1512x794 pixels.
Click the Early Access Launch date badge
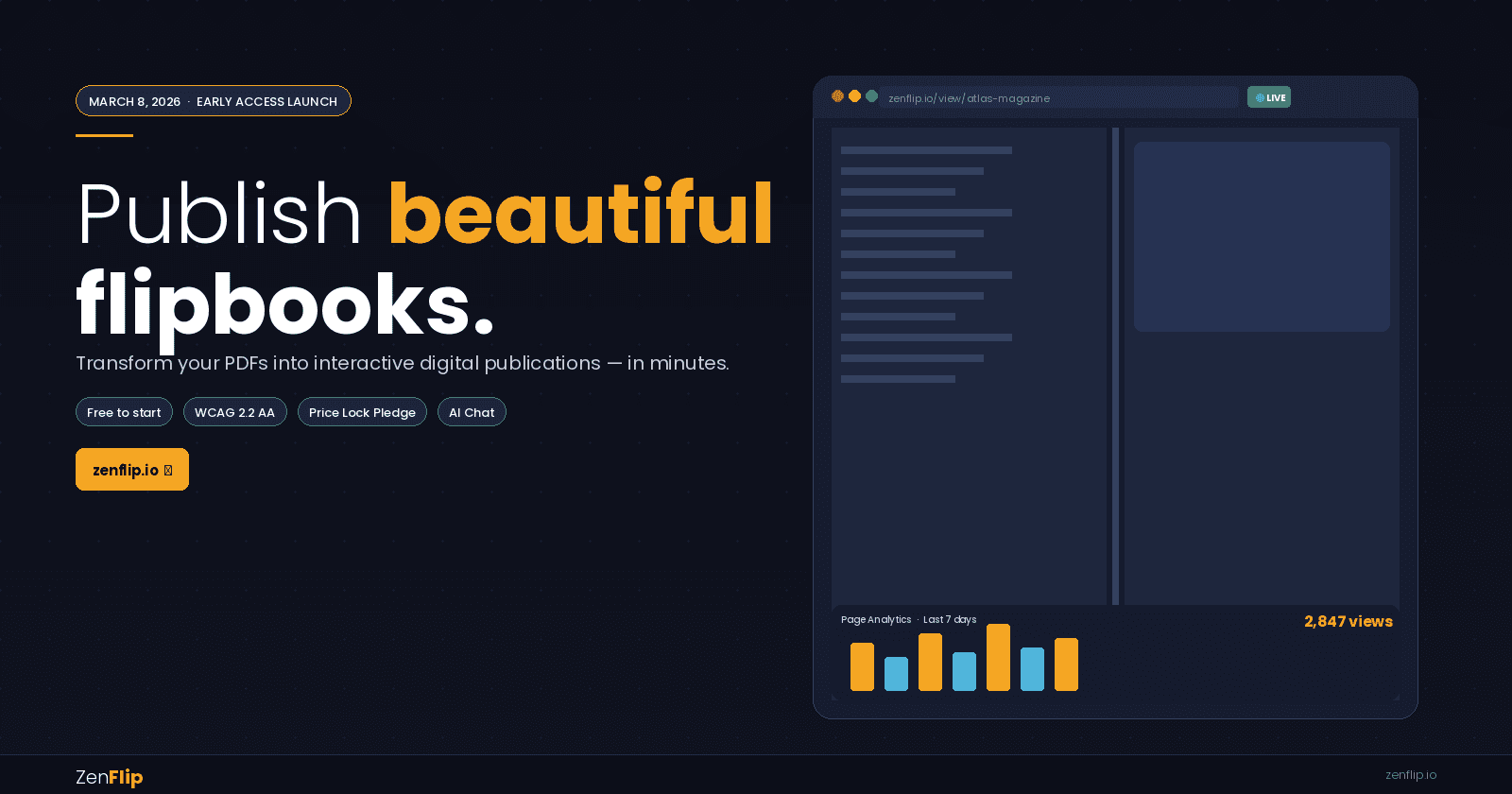[213, 101]
